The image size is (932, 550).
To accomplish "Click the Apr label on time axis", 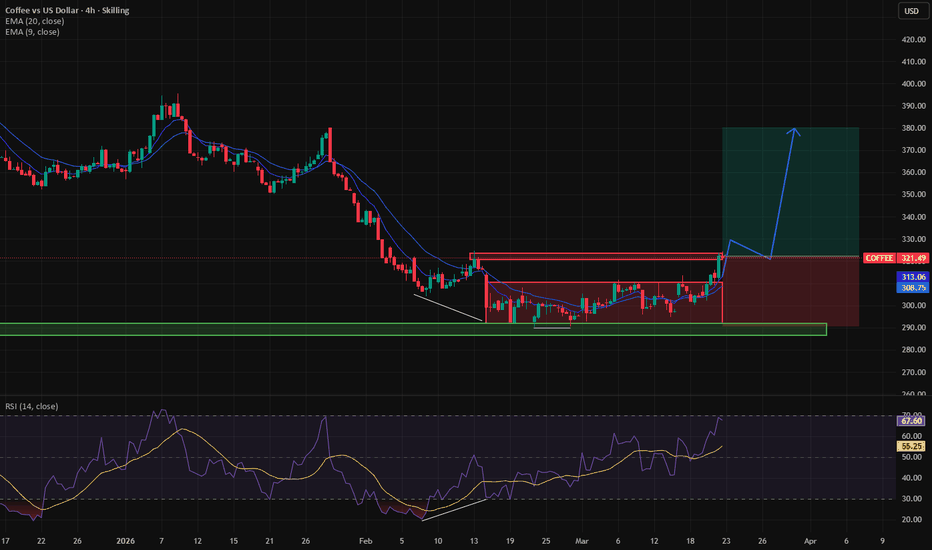I will click(x=810, y=541).
